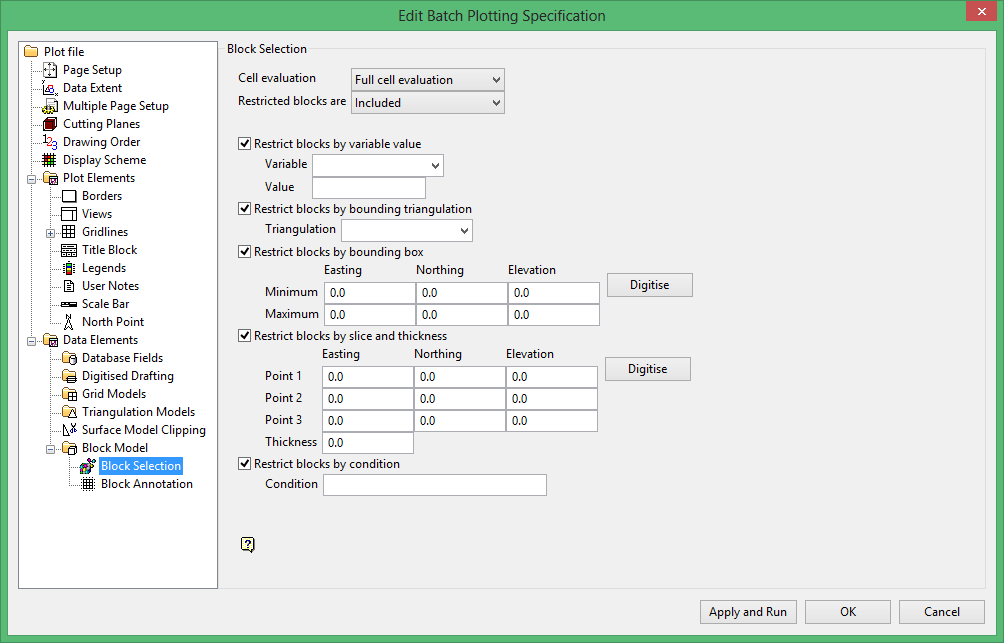Image resolution: width=1004 pixels, height=643 pixels.
Task: Toggle Restrict blocks by bounding box
Action: pos(245,252)
